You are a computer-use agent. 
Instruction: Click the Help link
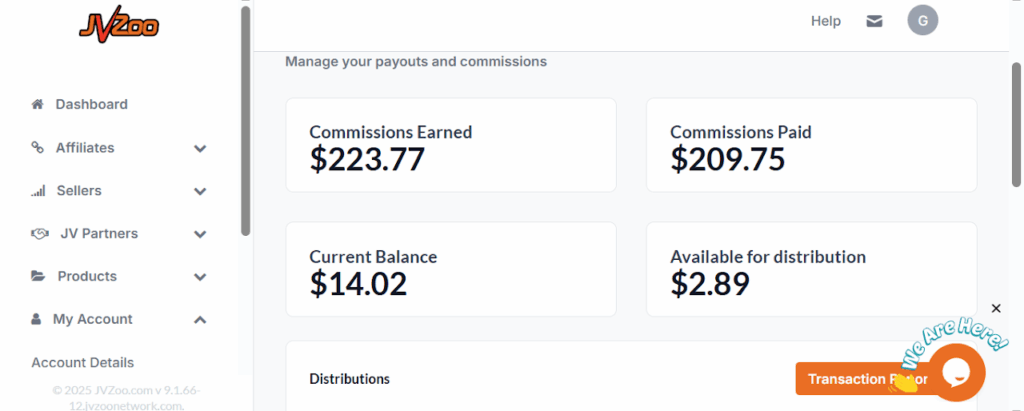click(825, 21)
